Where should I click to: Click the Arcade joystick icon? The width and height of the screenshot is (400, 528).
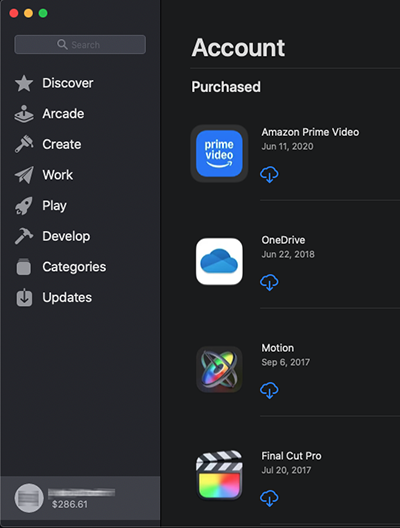[24, 114]
